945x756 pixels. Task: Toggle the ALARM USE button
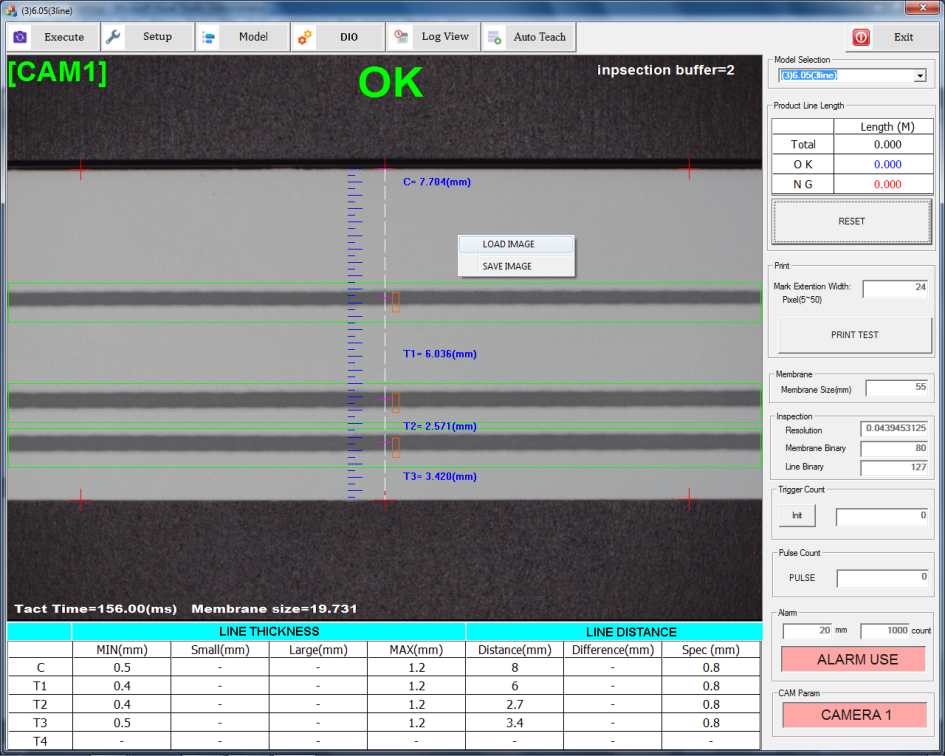857,659
